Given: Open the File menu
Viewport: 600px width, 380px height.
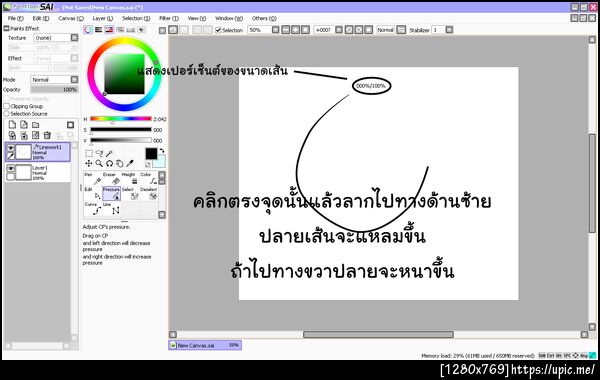Looking at the screenshot, I should [x=15, y=18].
